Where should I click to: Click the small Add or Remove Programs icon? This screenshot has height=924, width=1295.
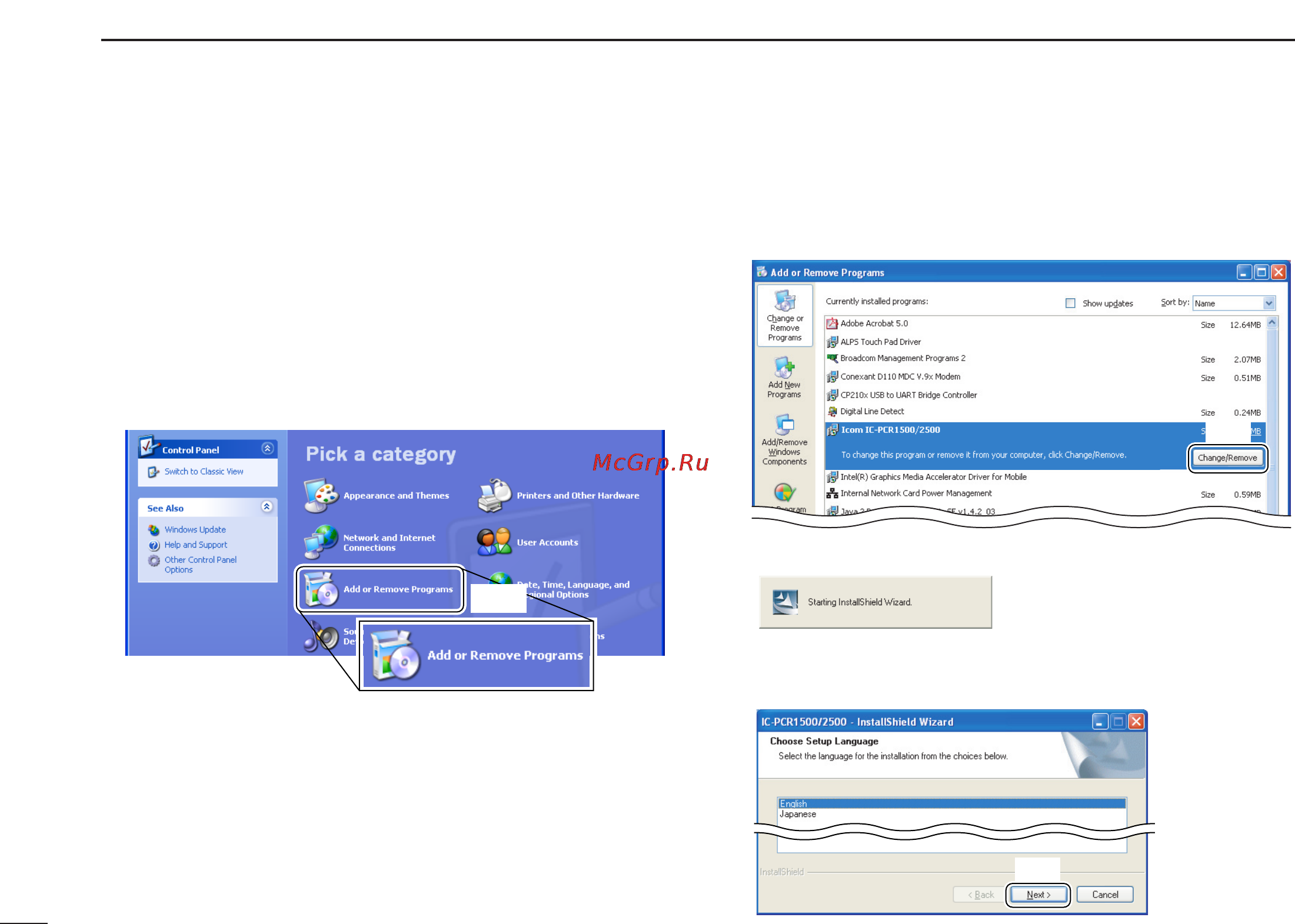(x=321, y=589)
